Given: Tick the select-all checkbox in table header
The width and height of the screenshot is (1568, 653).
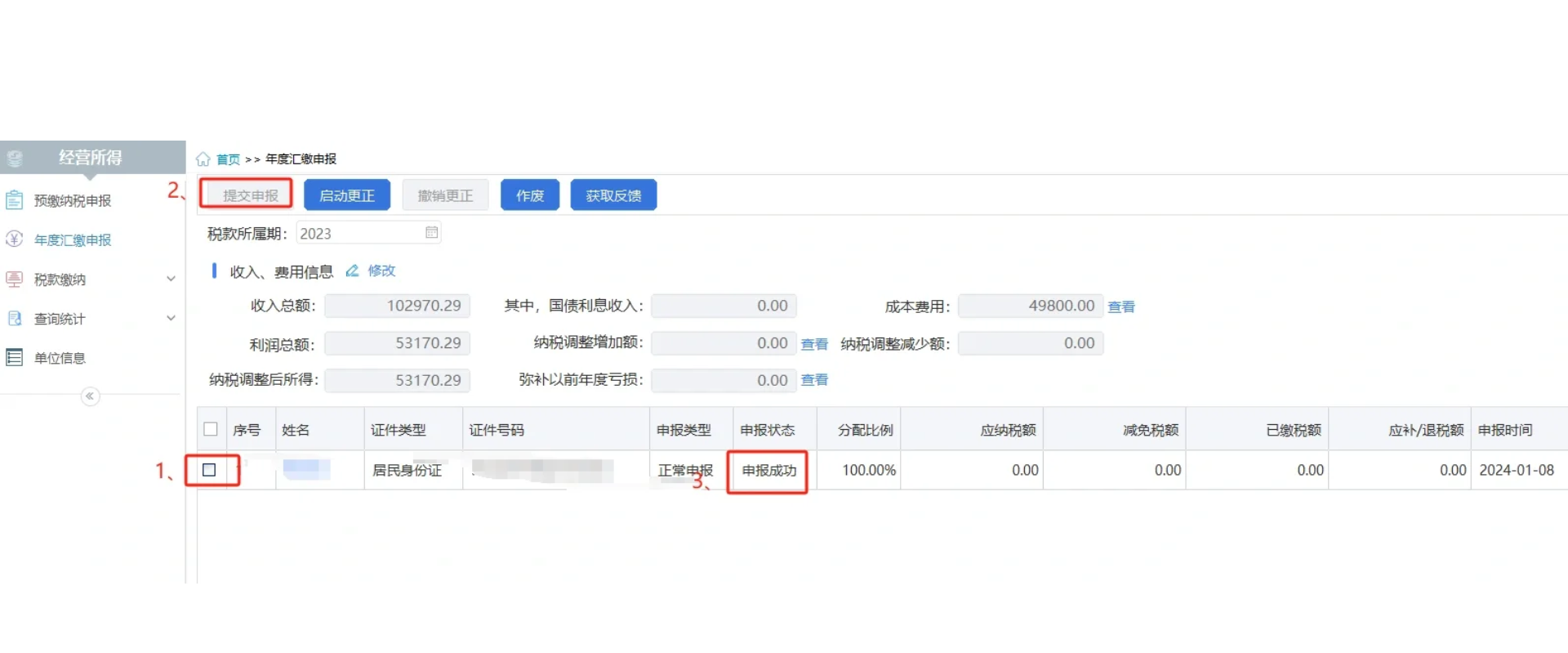Looking at the screenshot, I should 211,429.
